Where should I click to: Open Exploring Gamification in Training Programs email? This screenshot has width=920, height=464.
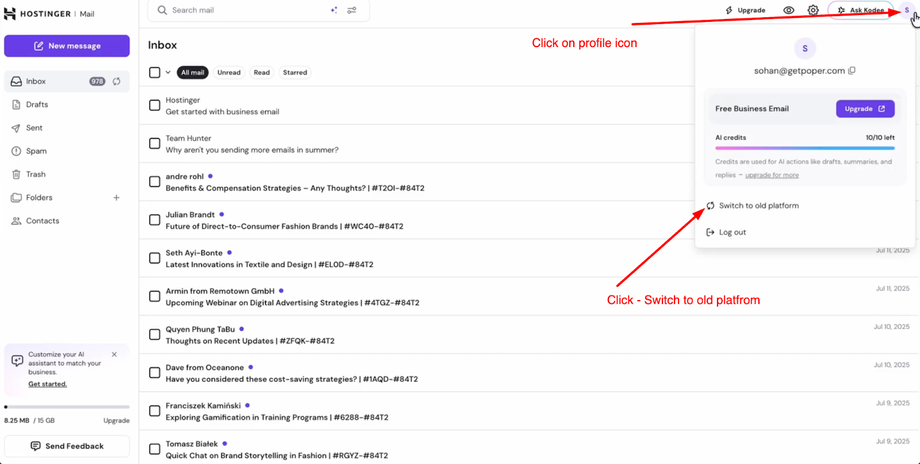pyautogui.click(x=277, y=418)
